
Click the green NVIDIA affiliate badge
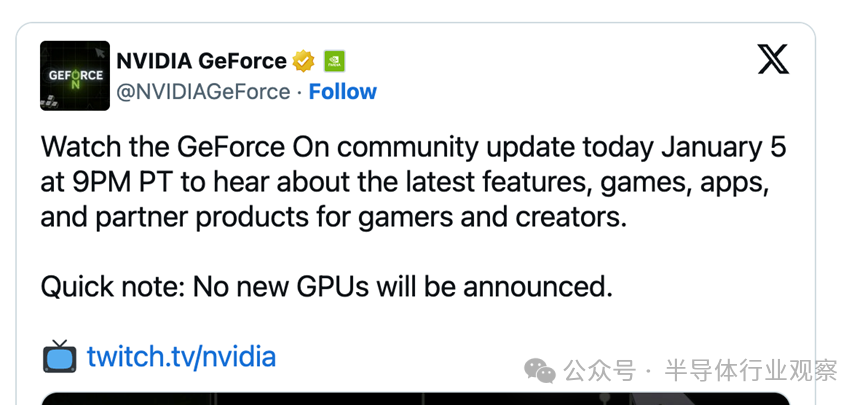pos(335,61)
